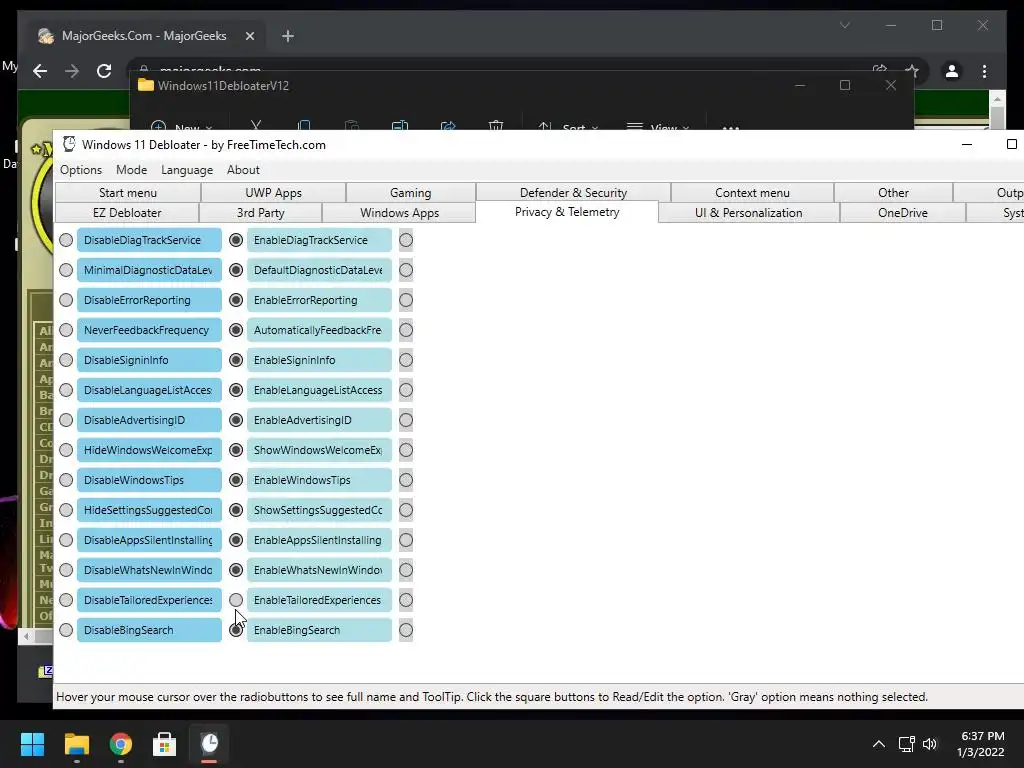
Task: Switch to the Gaming tab
Action: coord(411,193)
